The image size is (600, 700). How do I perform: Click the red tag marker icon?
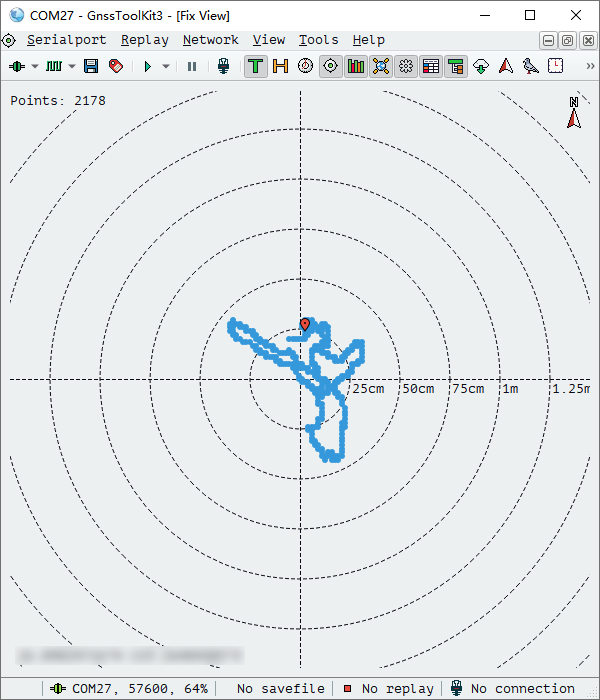[116, 67]
